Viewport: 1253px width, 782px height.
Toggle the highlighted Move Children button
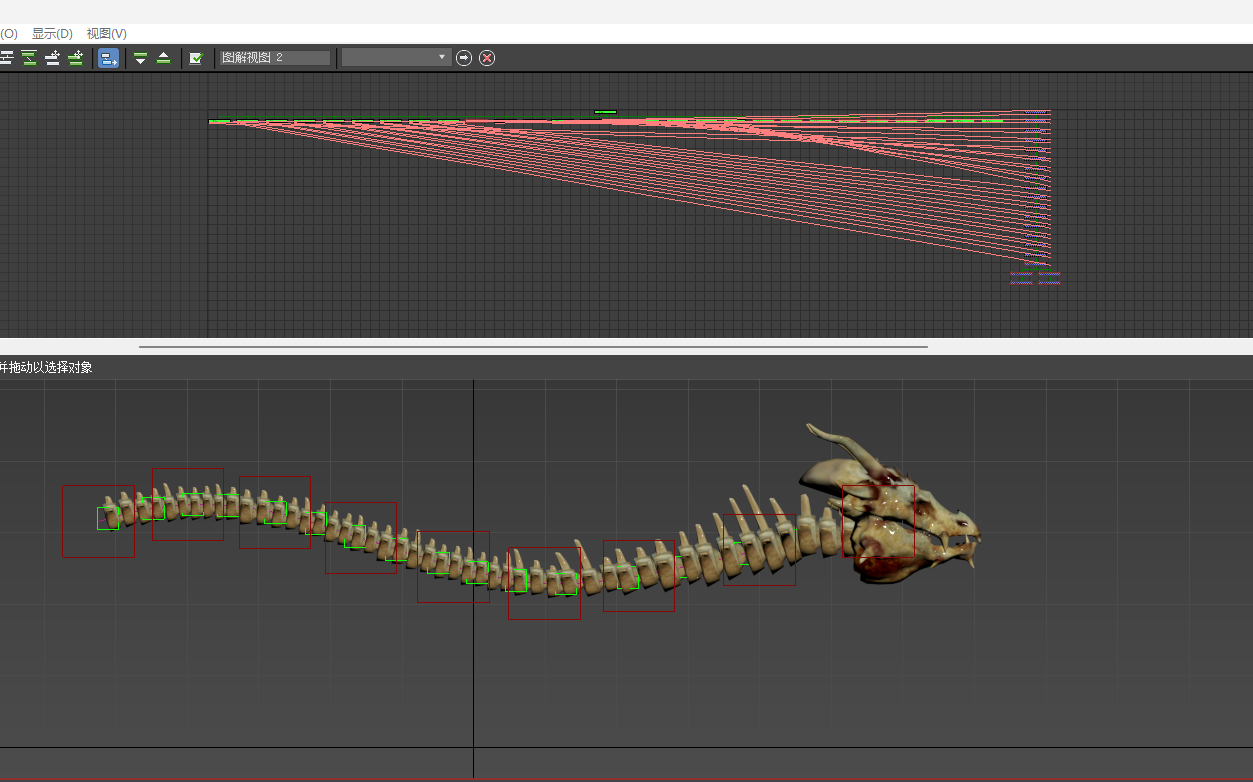(109, 58)
